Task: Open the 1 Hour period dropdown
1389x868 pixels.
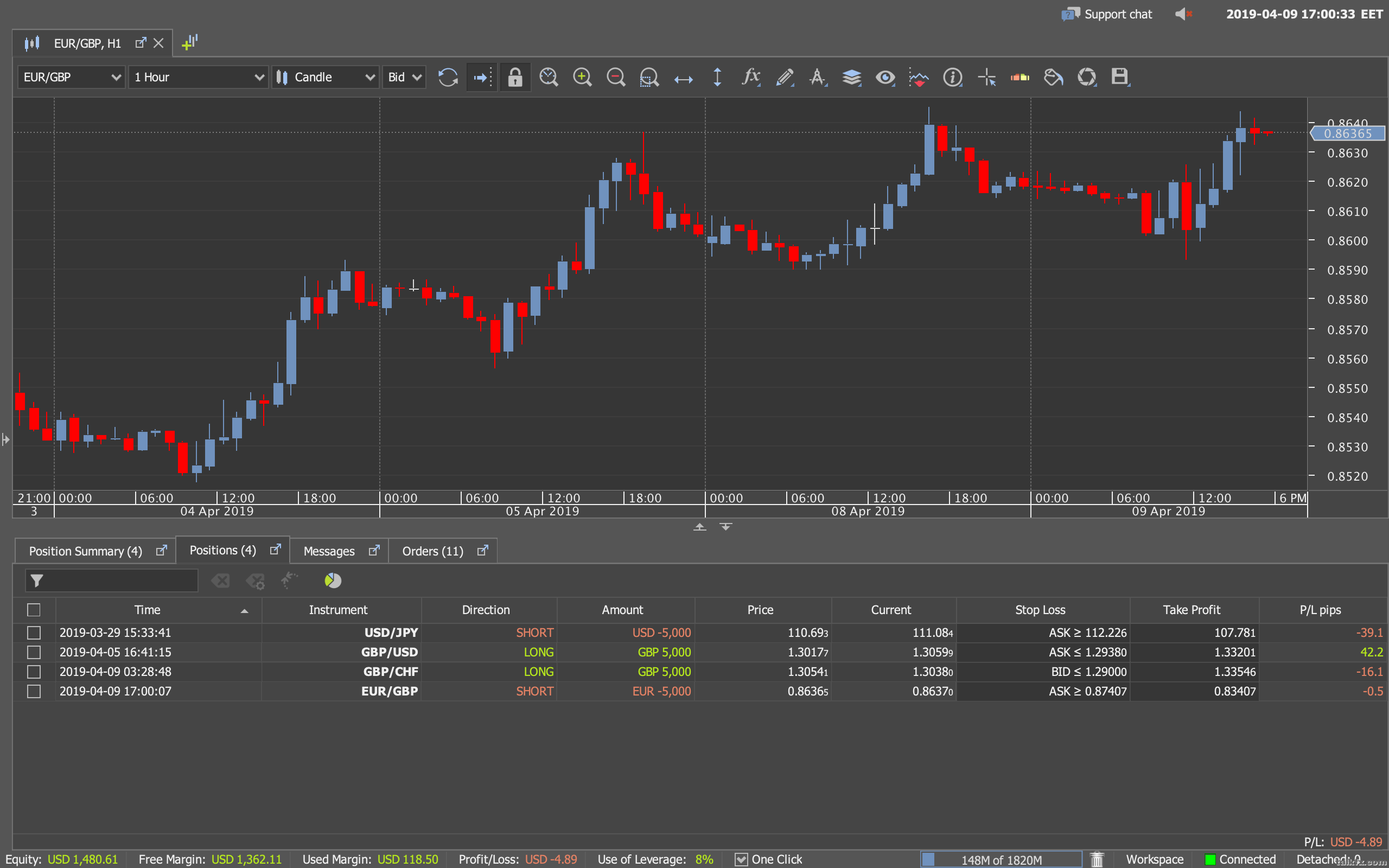Action: click(198, 77)
